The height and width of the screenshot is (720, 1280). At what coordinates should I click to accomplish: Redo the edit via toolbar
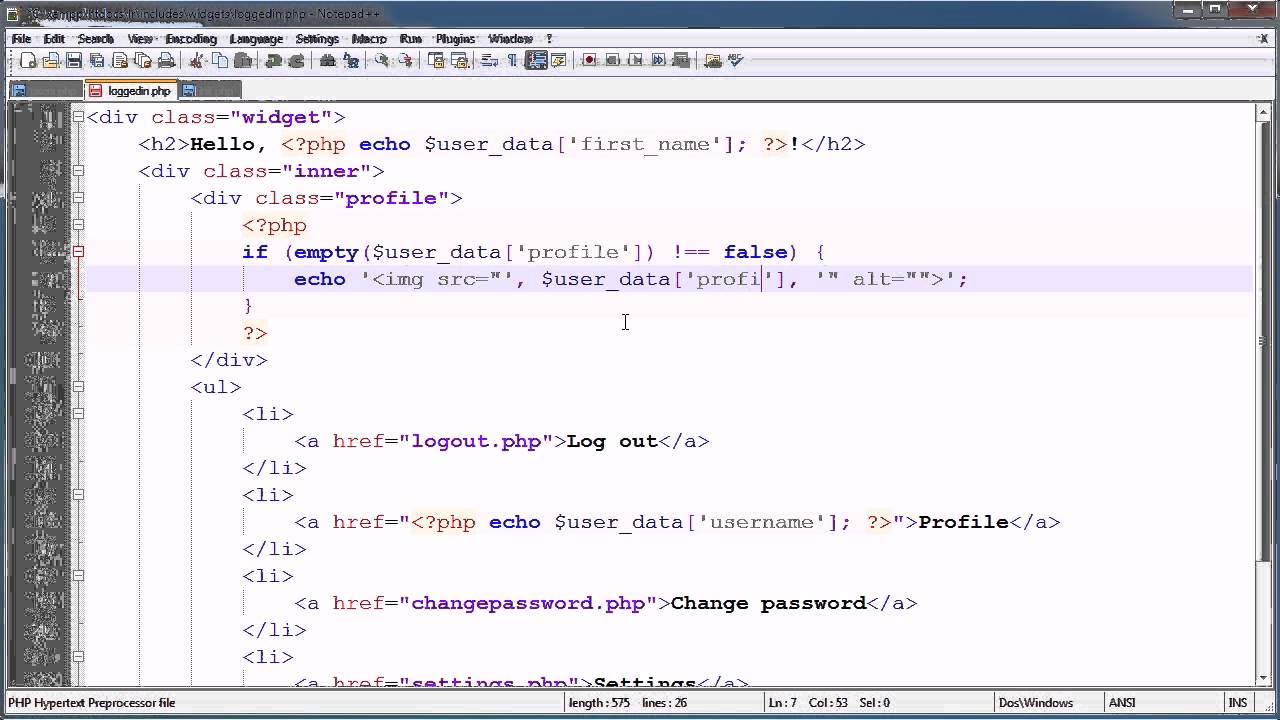297,61
